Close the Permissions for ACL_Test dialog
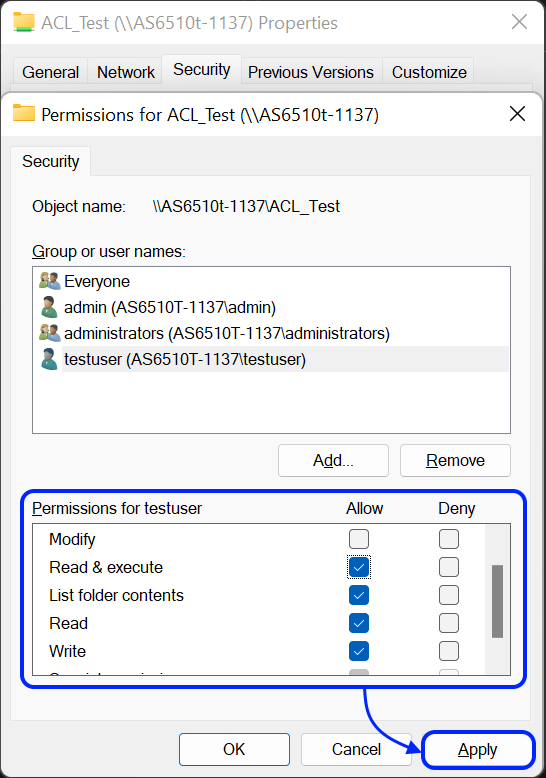546x778 pixels. (517, 114)
